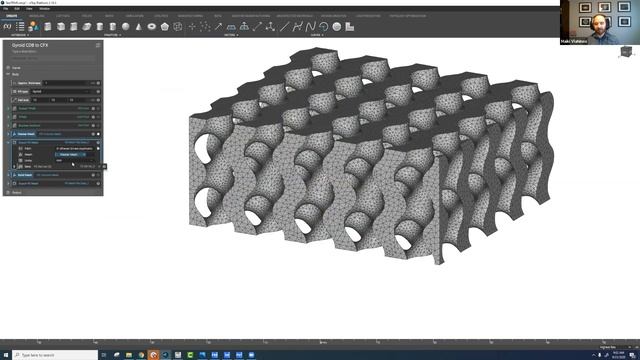This screenshot has height=360, width=640.
Task: Collapse the Body section
Action: (8, 74)
